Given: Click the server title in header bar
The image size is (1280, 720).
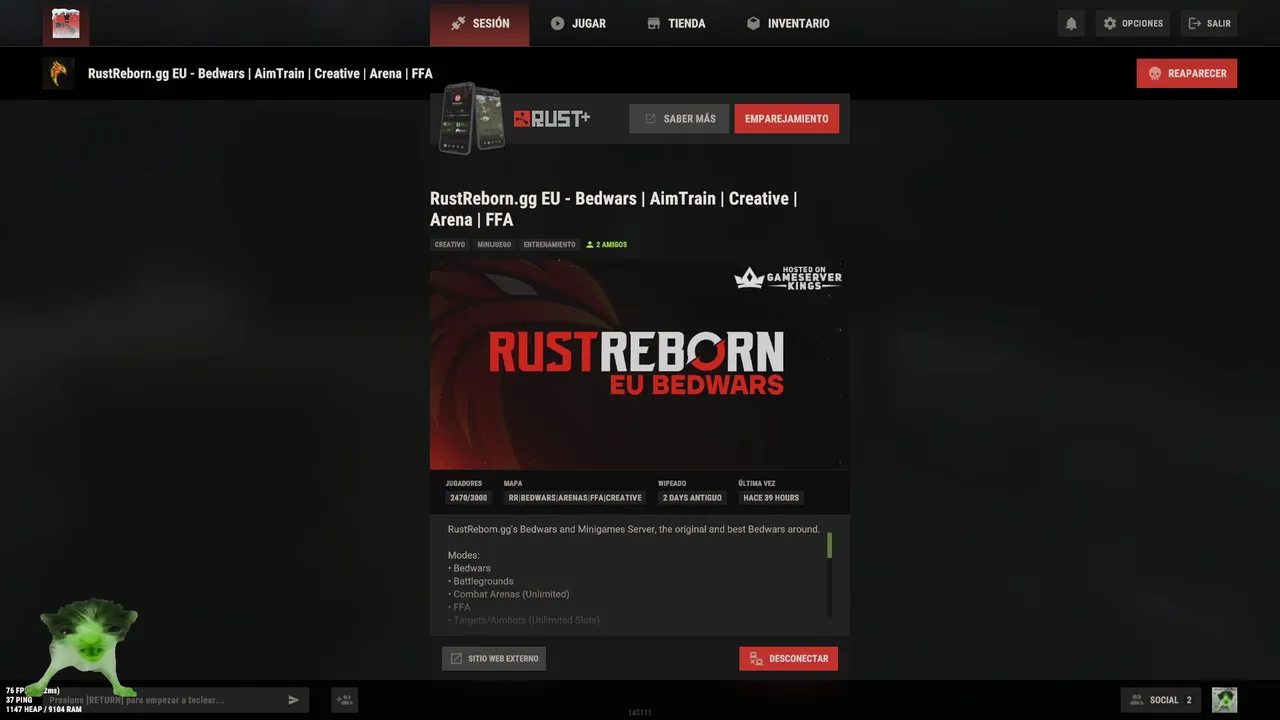Looking at the screenshot, I should click(260, 74).
